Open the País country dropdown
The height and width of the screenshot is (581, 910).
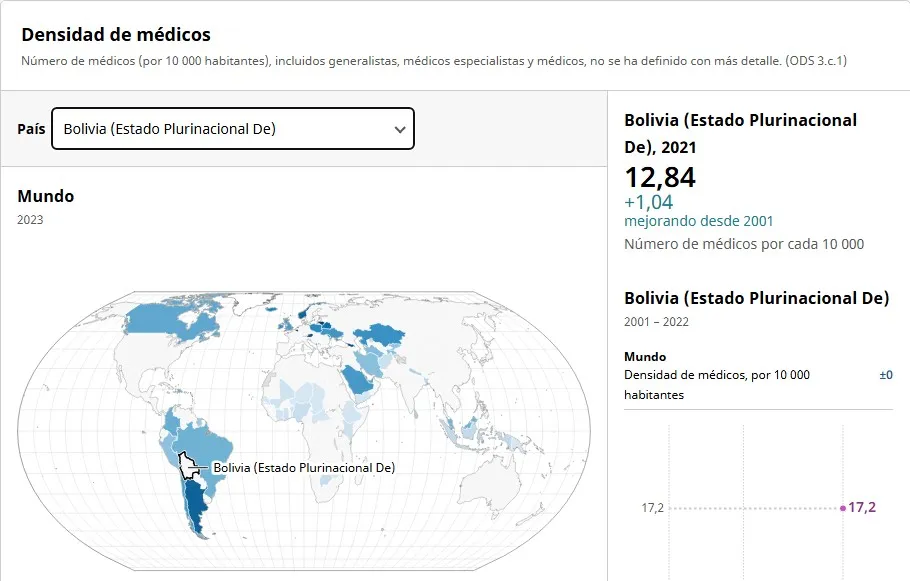(232, 129)
